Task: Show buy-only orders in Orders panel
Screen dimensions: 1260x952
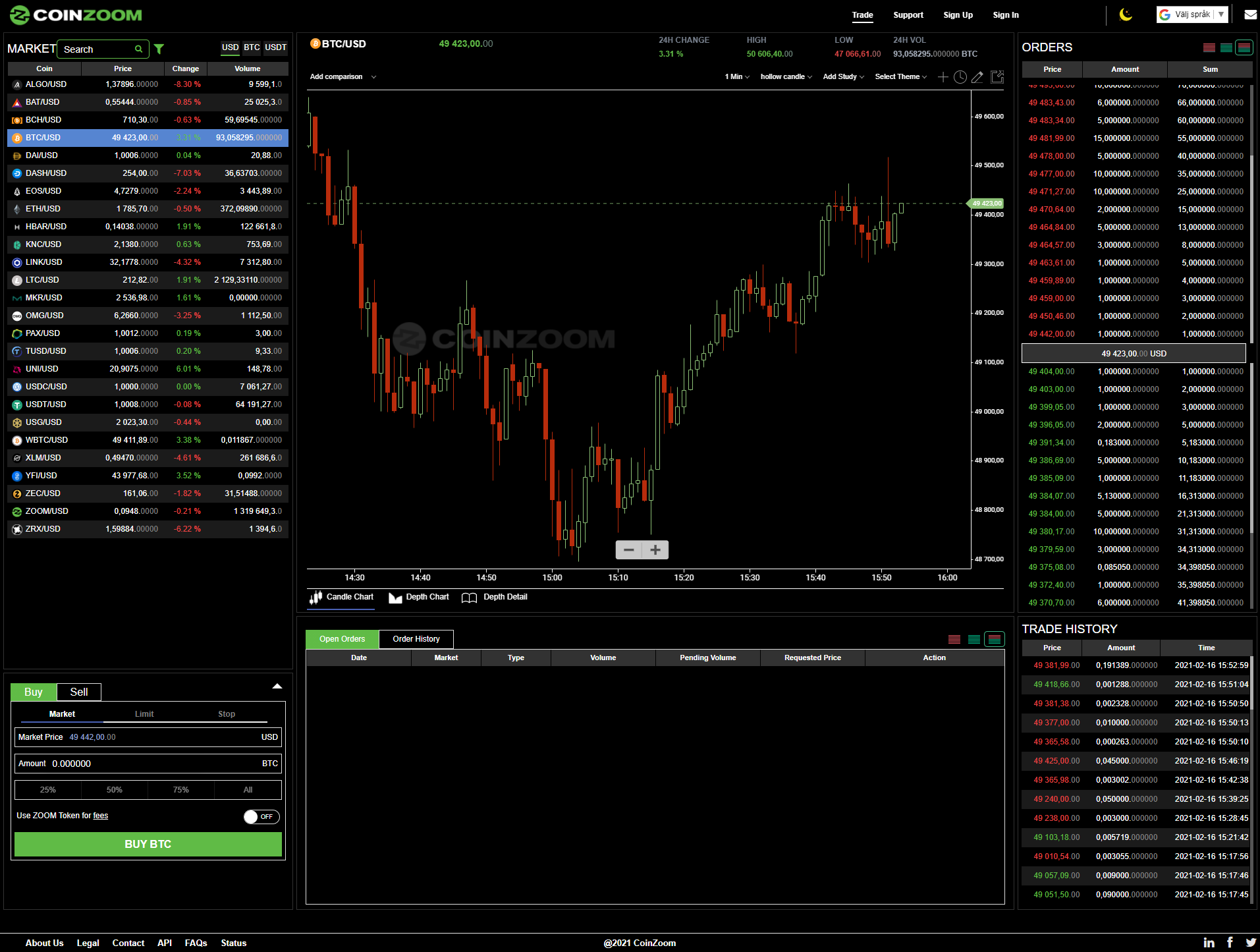Action: point(1226,47)
